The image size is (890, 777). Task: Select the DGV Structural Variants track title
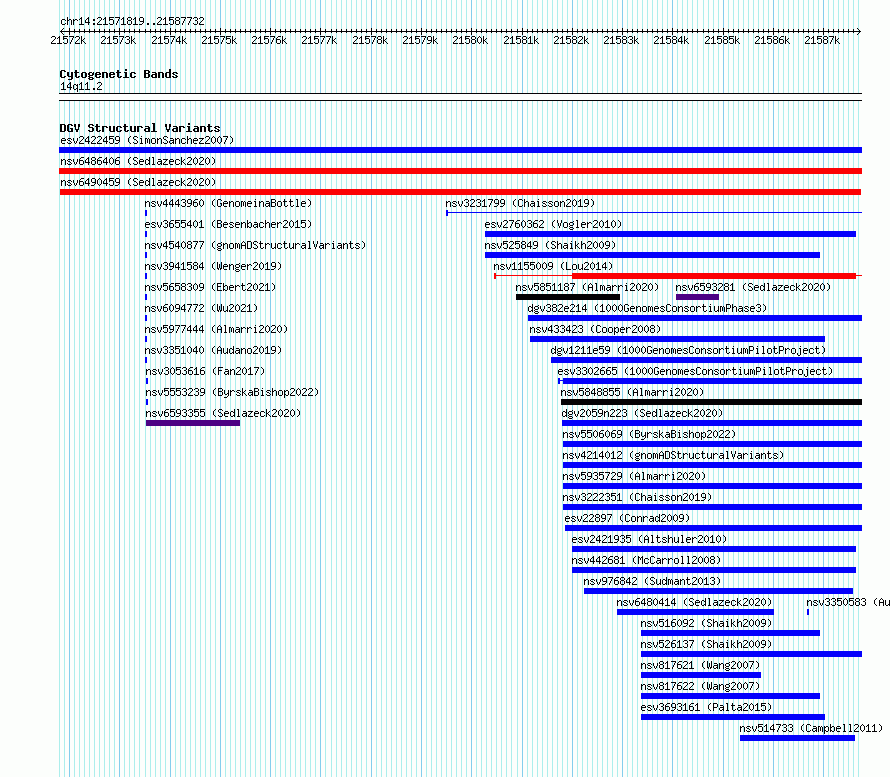point(140,128)
